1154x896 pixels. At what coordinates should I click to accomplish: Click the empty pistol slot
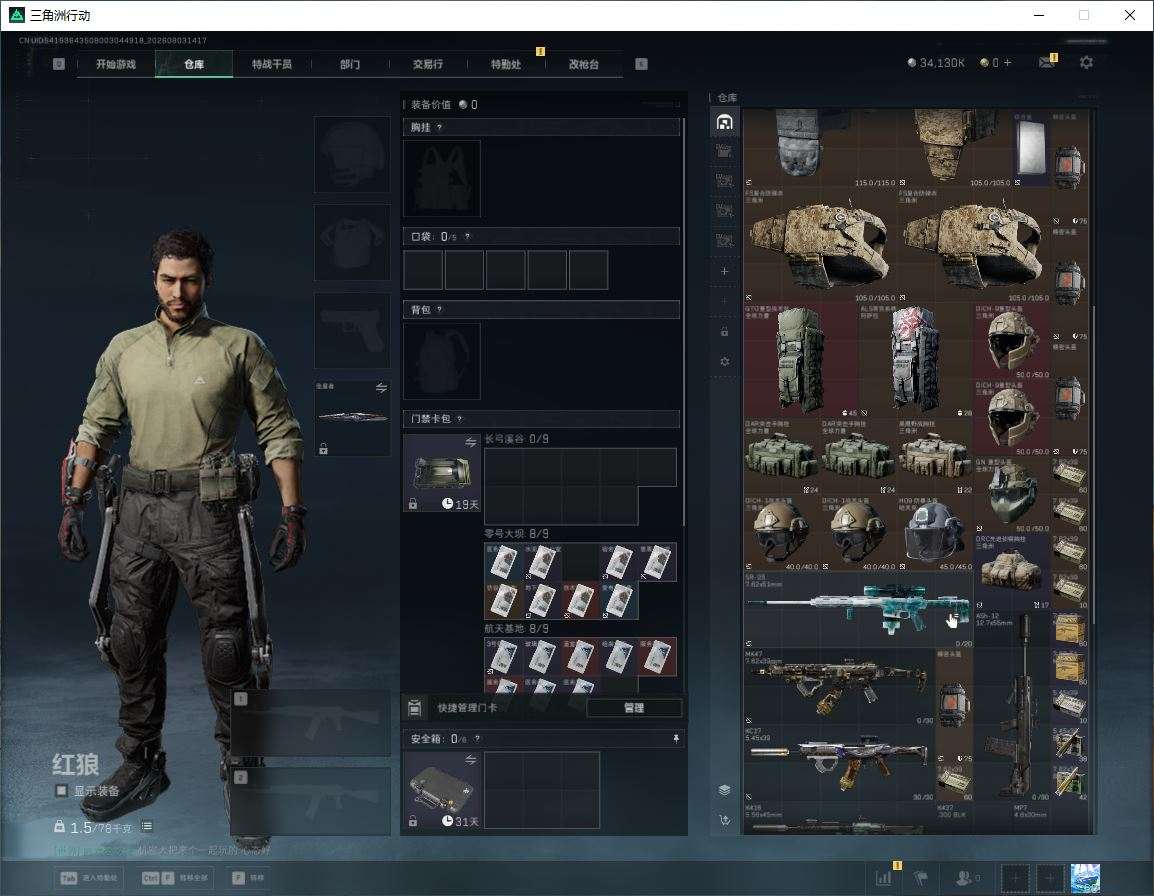coord(352,331)
